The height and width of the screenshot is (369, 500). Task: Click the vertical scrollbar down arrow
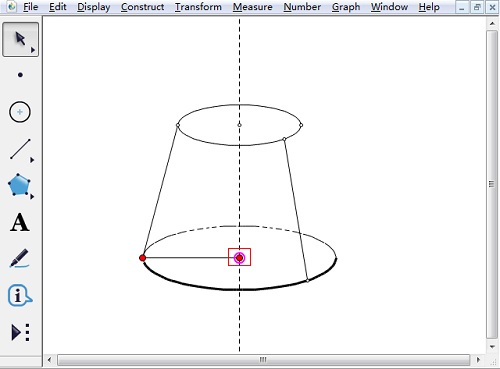click(492, 347)
